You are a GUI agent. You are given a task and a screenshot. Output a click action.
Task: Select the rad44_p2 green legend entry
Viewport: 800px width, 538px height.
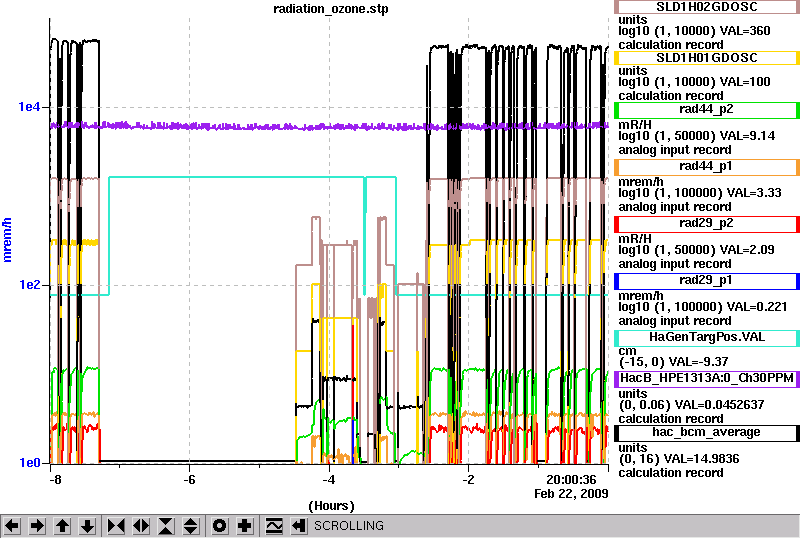(x=707, y=110)
